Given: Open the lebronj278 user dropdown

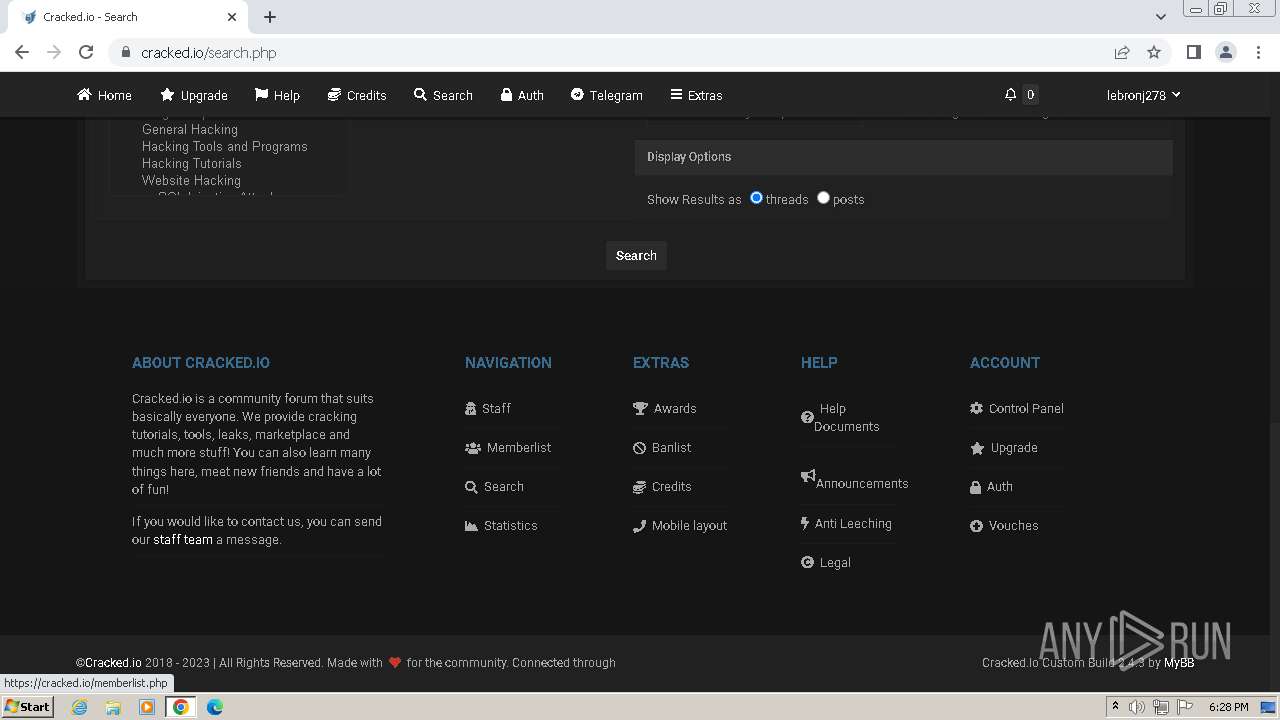Looking at the screenshot, I should tap(1143, 95).
